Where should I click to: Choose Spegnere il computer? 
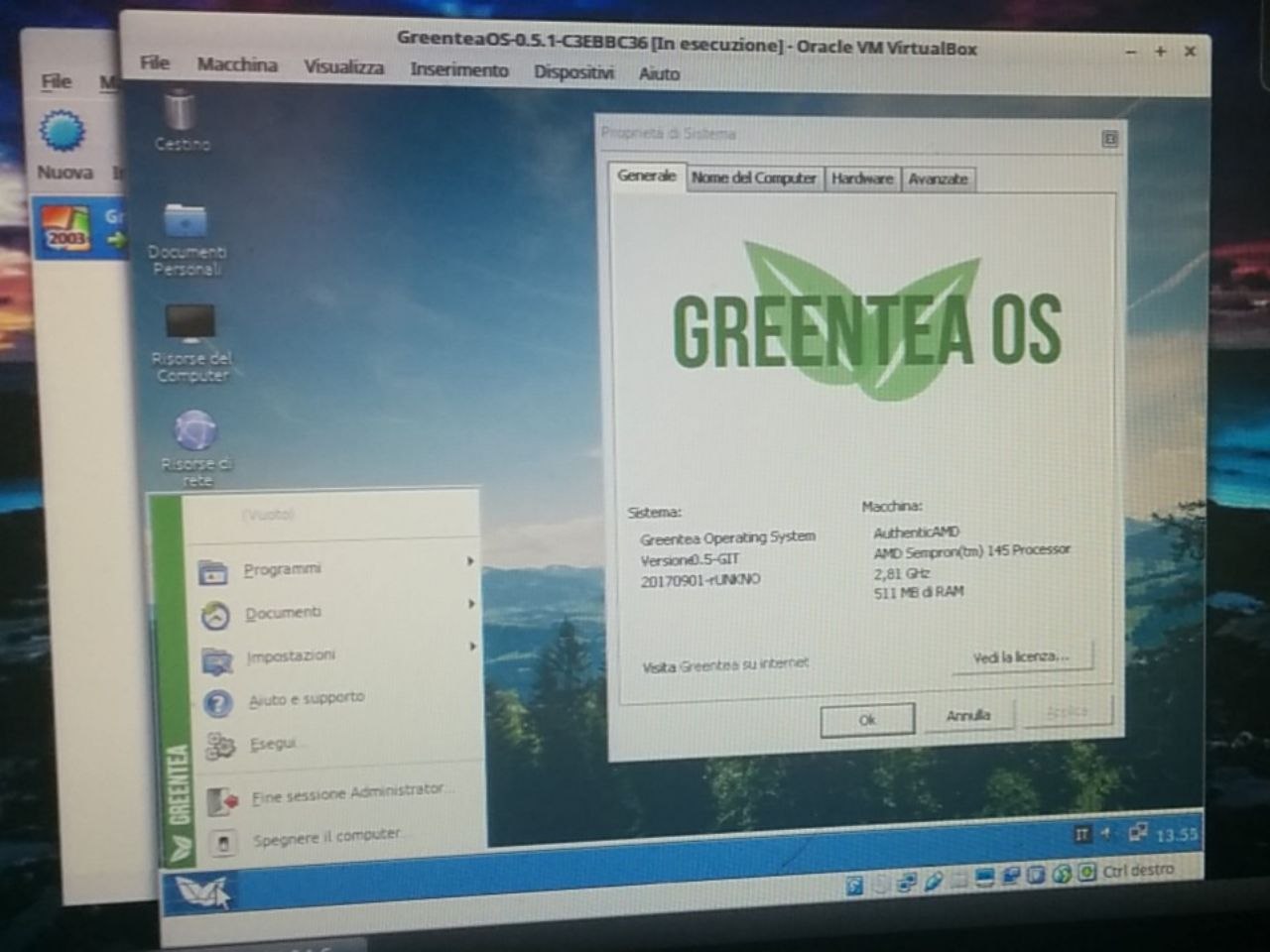(326, 837)
